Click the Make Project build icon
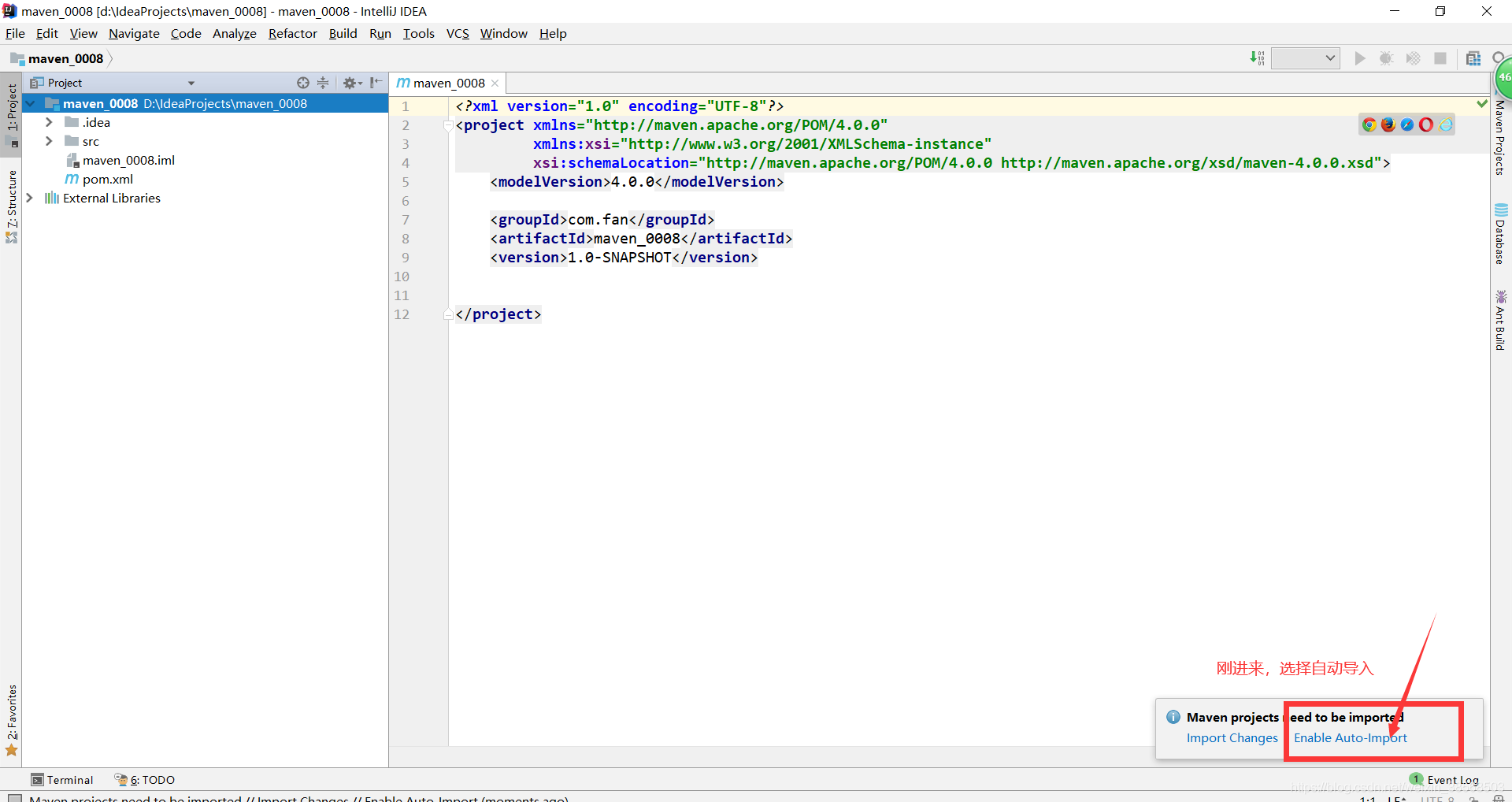Viewport: 1512px width, 802px height. pyautogui.click(x=1257, y=58)
